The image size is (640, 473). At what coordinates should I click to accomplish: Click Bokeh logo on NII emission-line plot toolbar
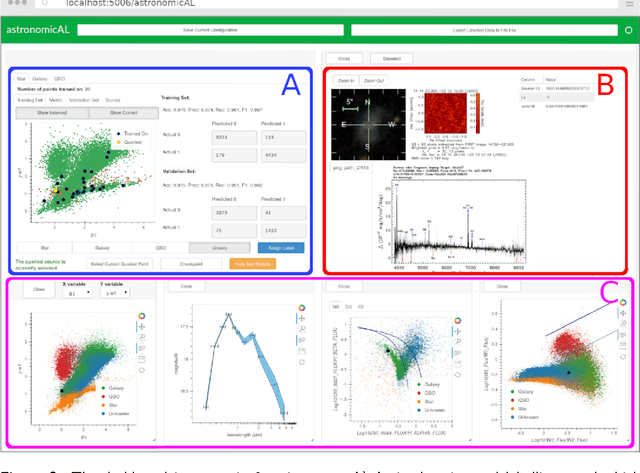(458, 320)
